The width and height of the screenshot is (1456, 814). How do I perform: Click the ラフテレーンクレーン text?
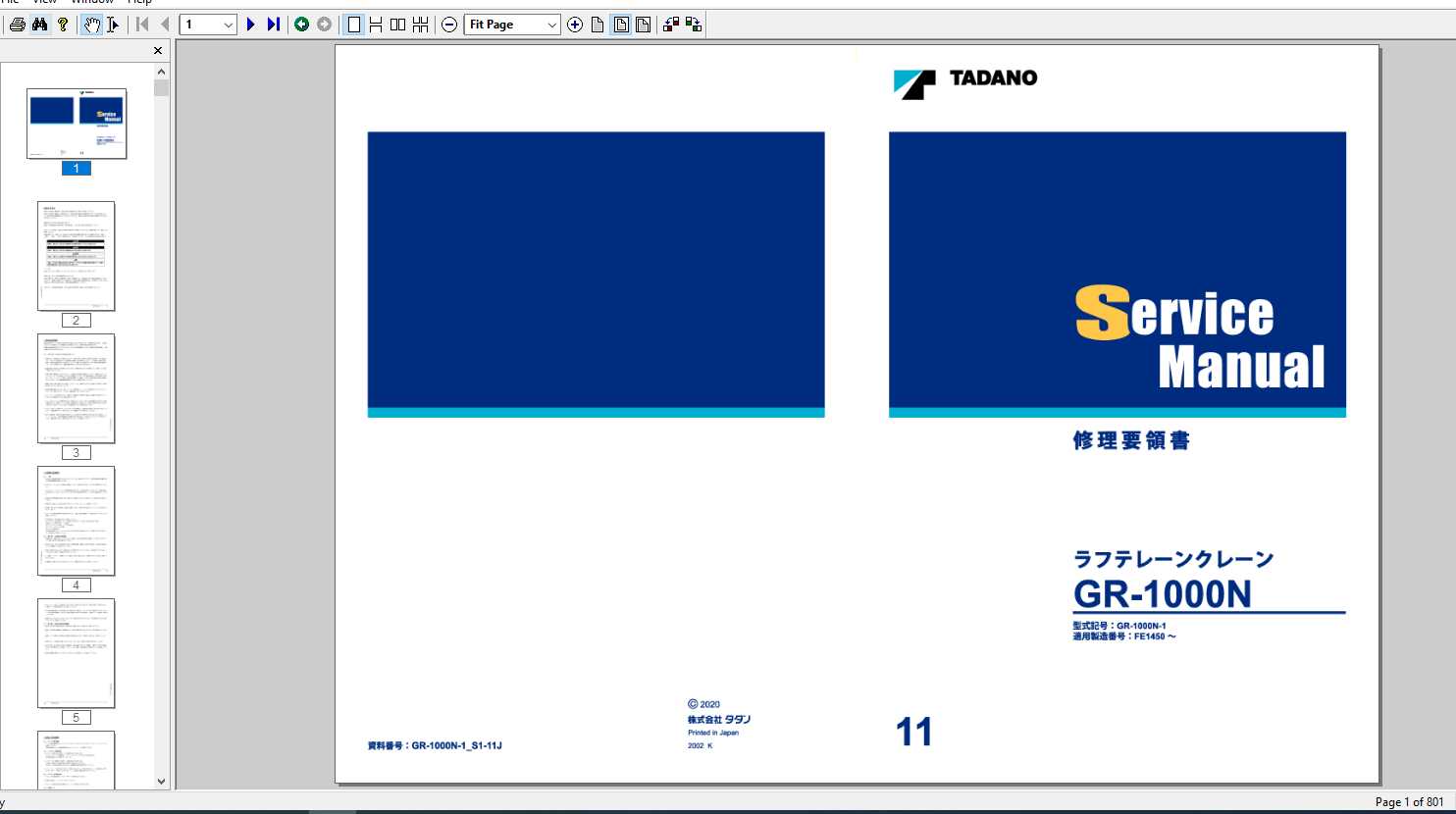[x=1173, y=560]
